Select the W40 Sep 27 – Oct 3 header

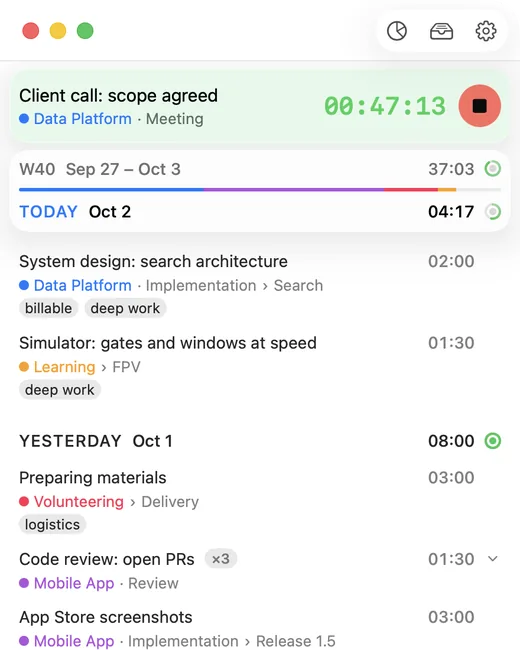coord(100,169)
